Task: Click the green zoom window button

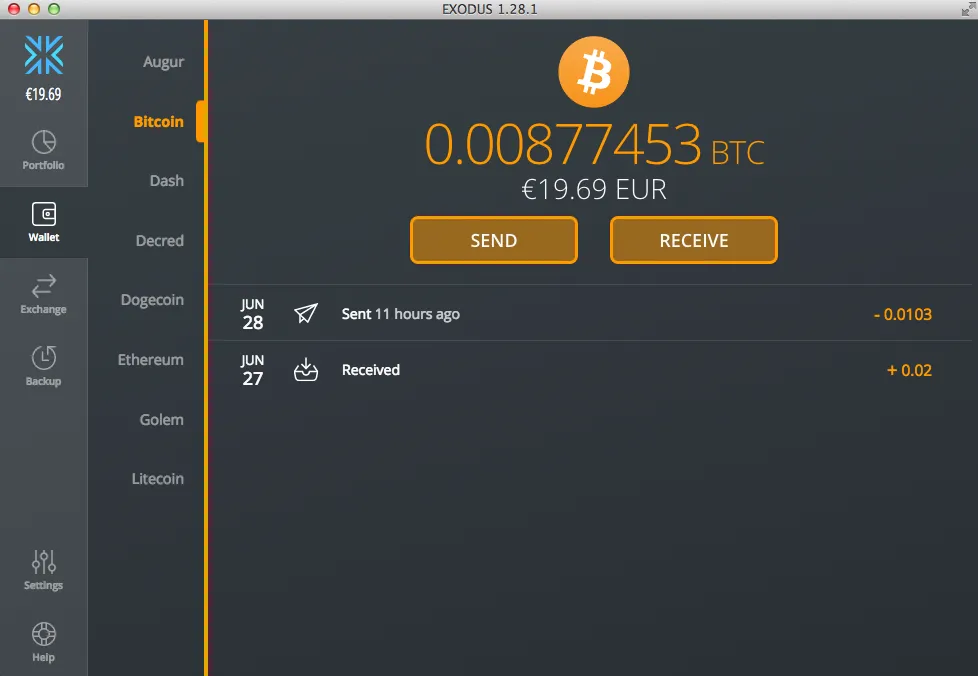Action: coord(54,9)
